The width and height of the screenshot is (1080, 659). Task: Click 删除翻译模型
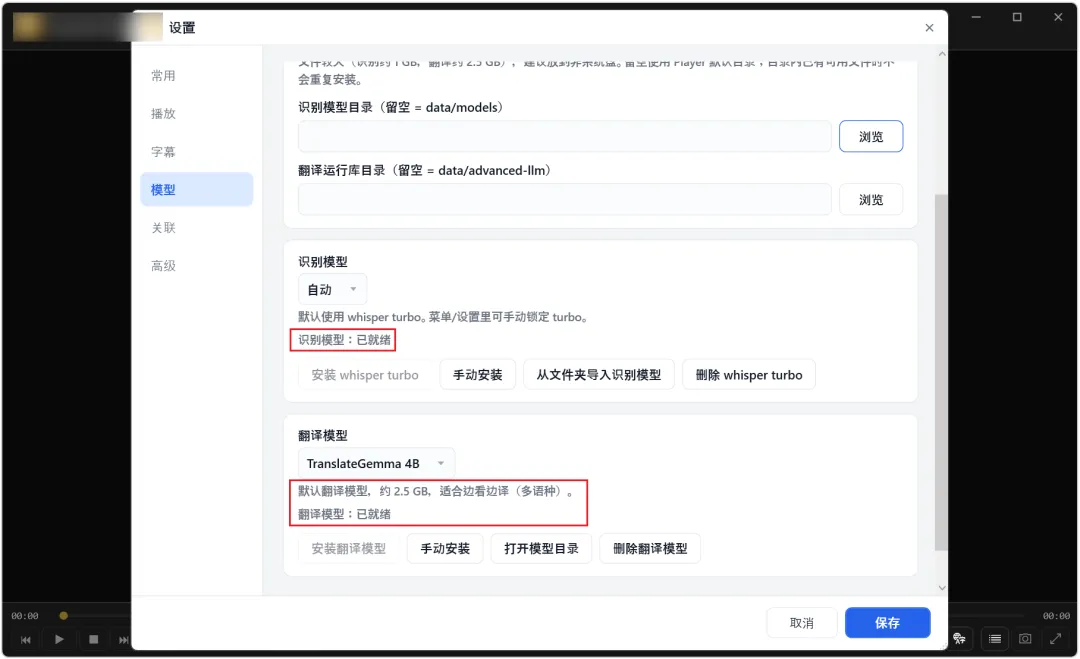pos(650,548)
